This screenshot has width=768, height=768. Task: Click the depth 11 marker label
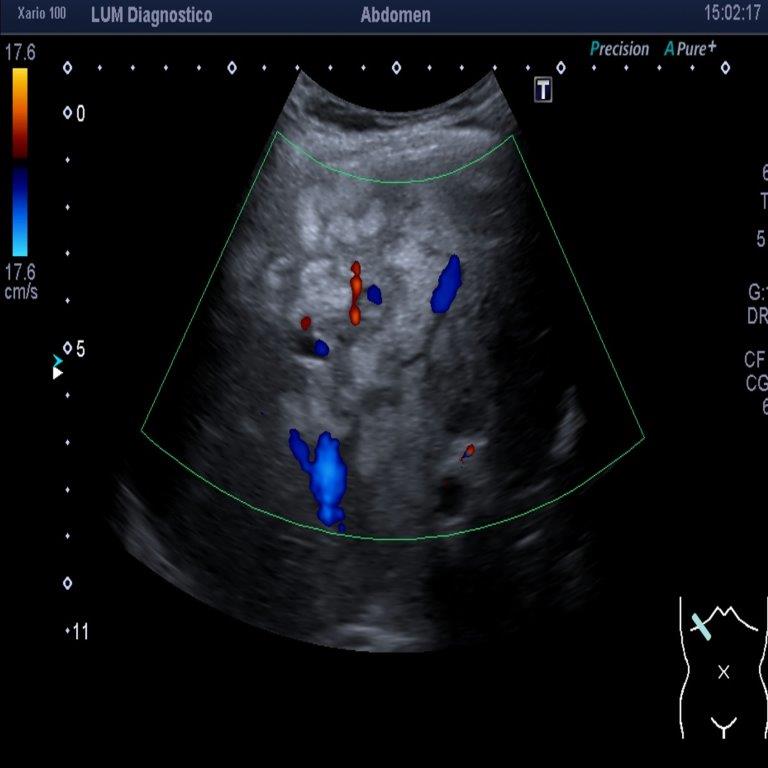80,631
